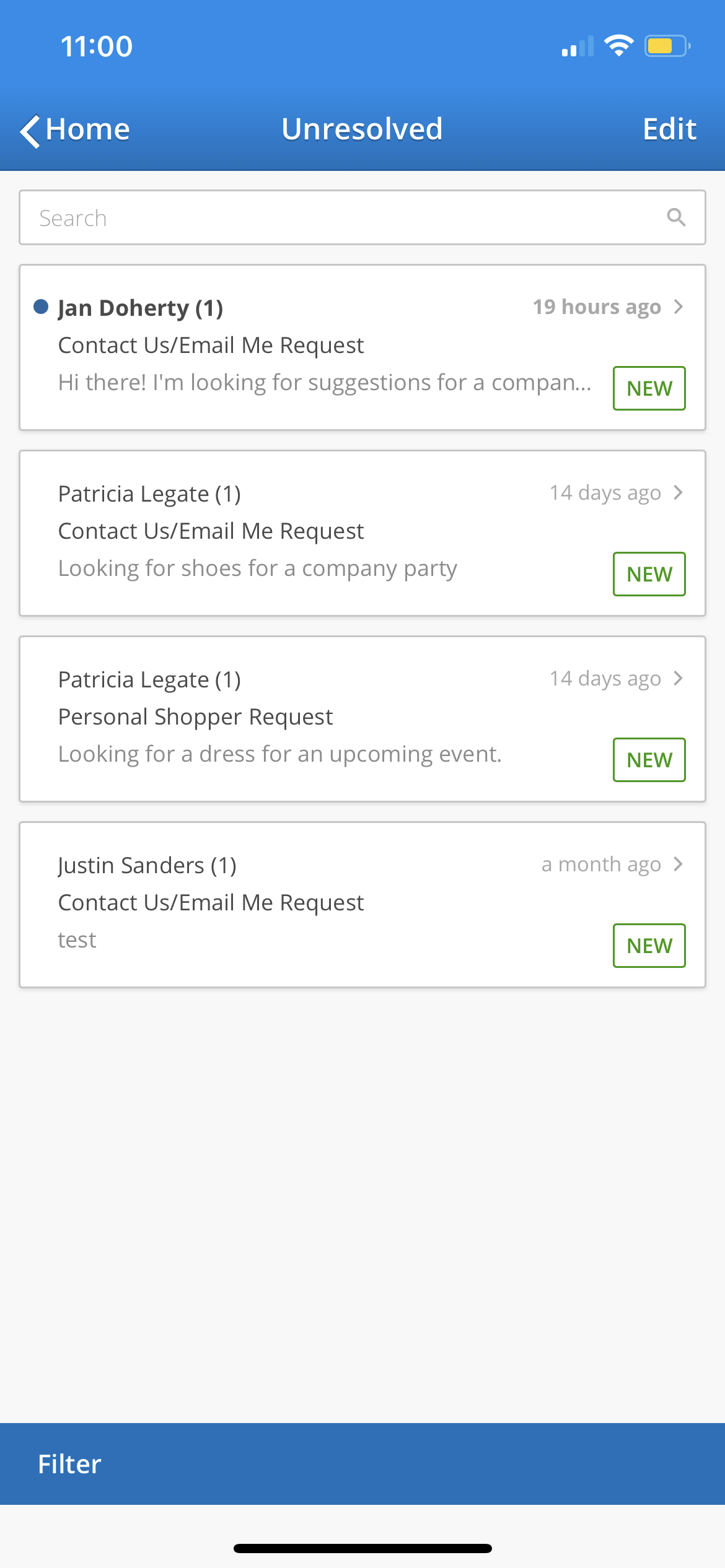Tap the blue unread dot by Jan Doherty
This screenshot has height=1568, width=725.
pos(41,307)
